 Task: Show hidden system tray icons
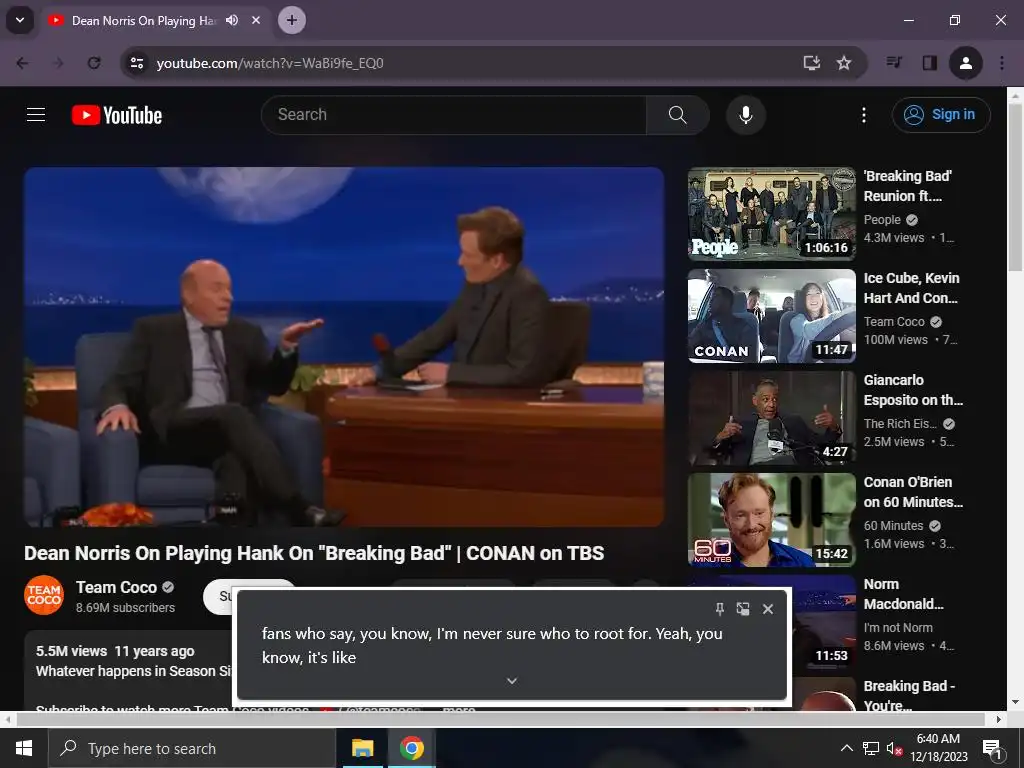tap(846, 748)
